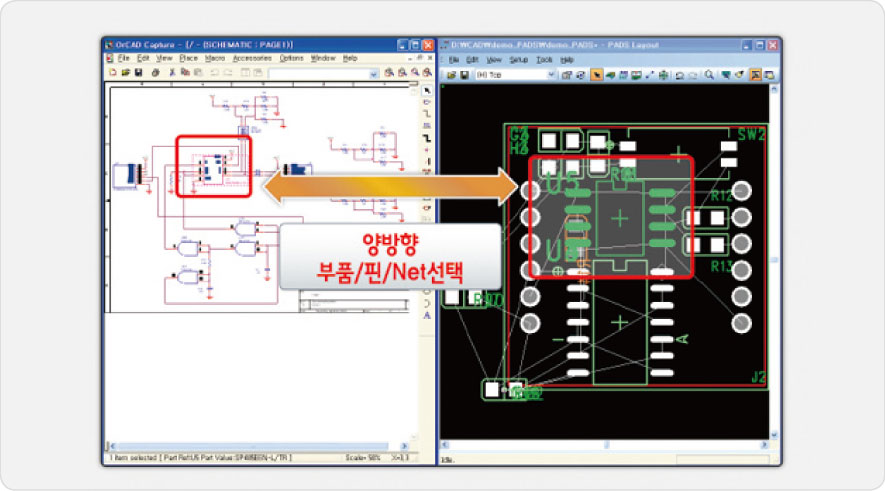The width and height of the screenshot is (885, 491).
Task: Click the Save icon in OrCAD Capture toolbar
Action: tap(139, 74)
